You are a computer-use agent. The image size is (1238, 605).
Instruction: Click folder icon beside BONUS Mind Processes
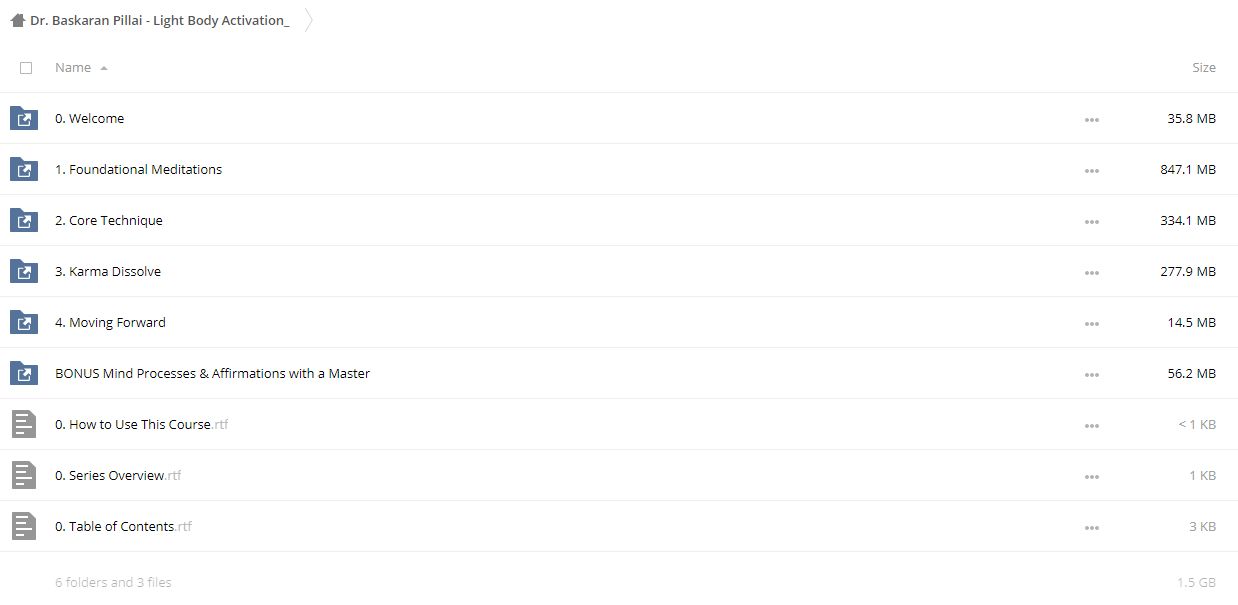point(24,373)
